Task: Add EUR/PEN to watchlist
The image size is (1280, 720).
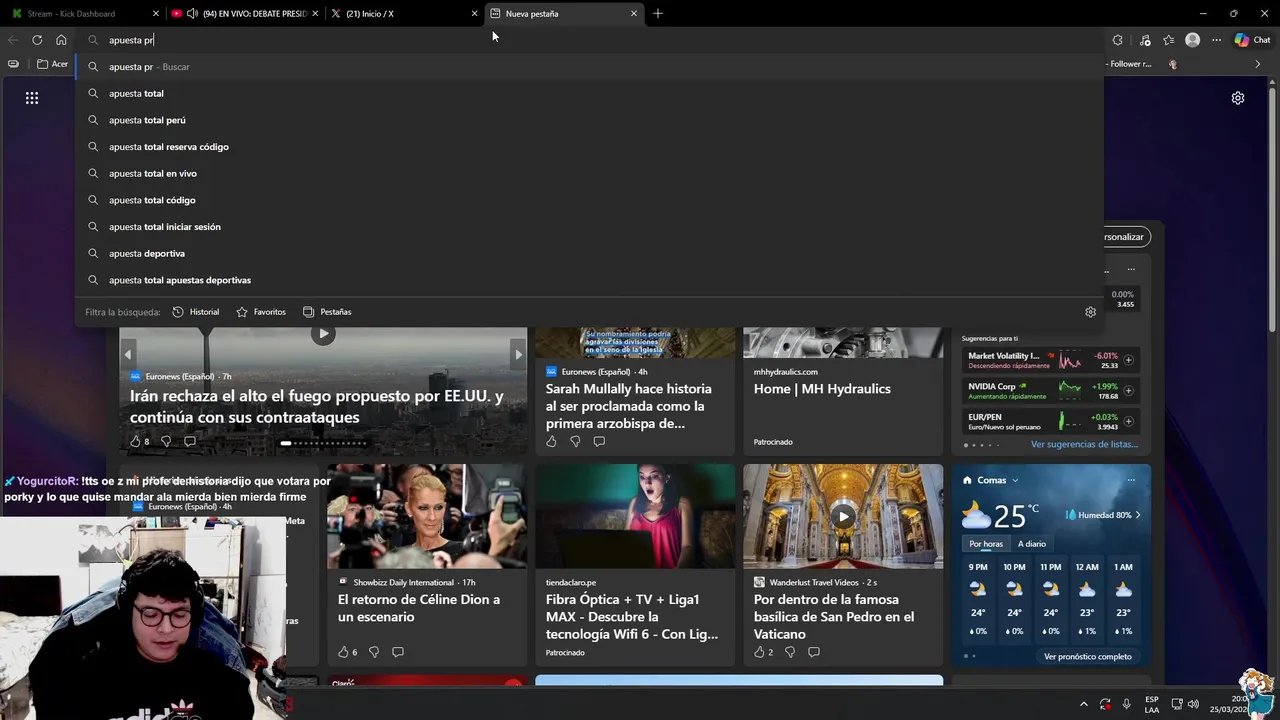Action: click(1128, 421)
